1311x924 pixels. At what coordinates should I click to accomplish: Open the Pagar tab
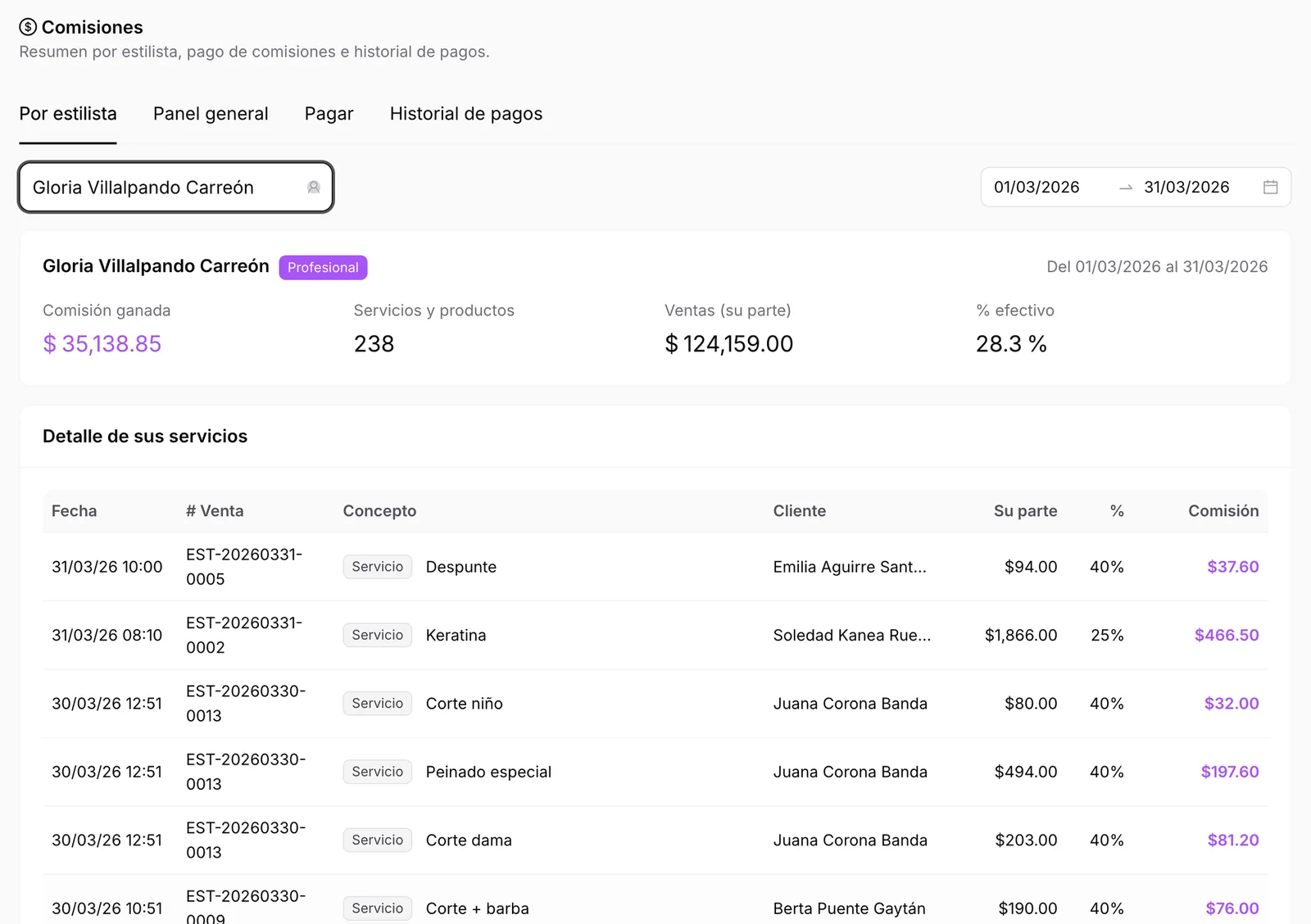point(329,114)
